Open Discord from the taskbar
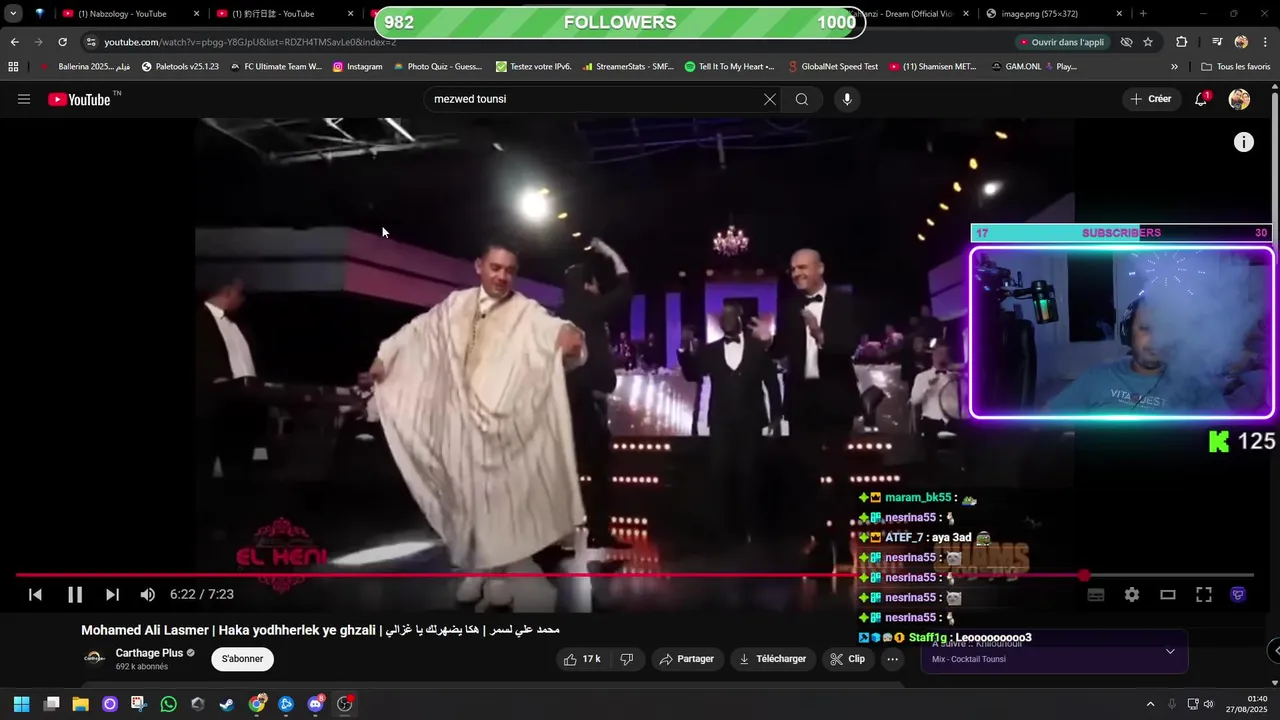This screenshot has width=1280, height=720. (316, 704)
